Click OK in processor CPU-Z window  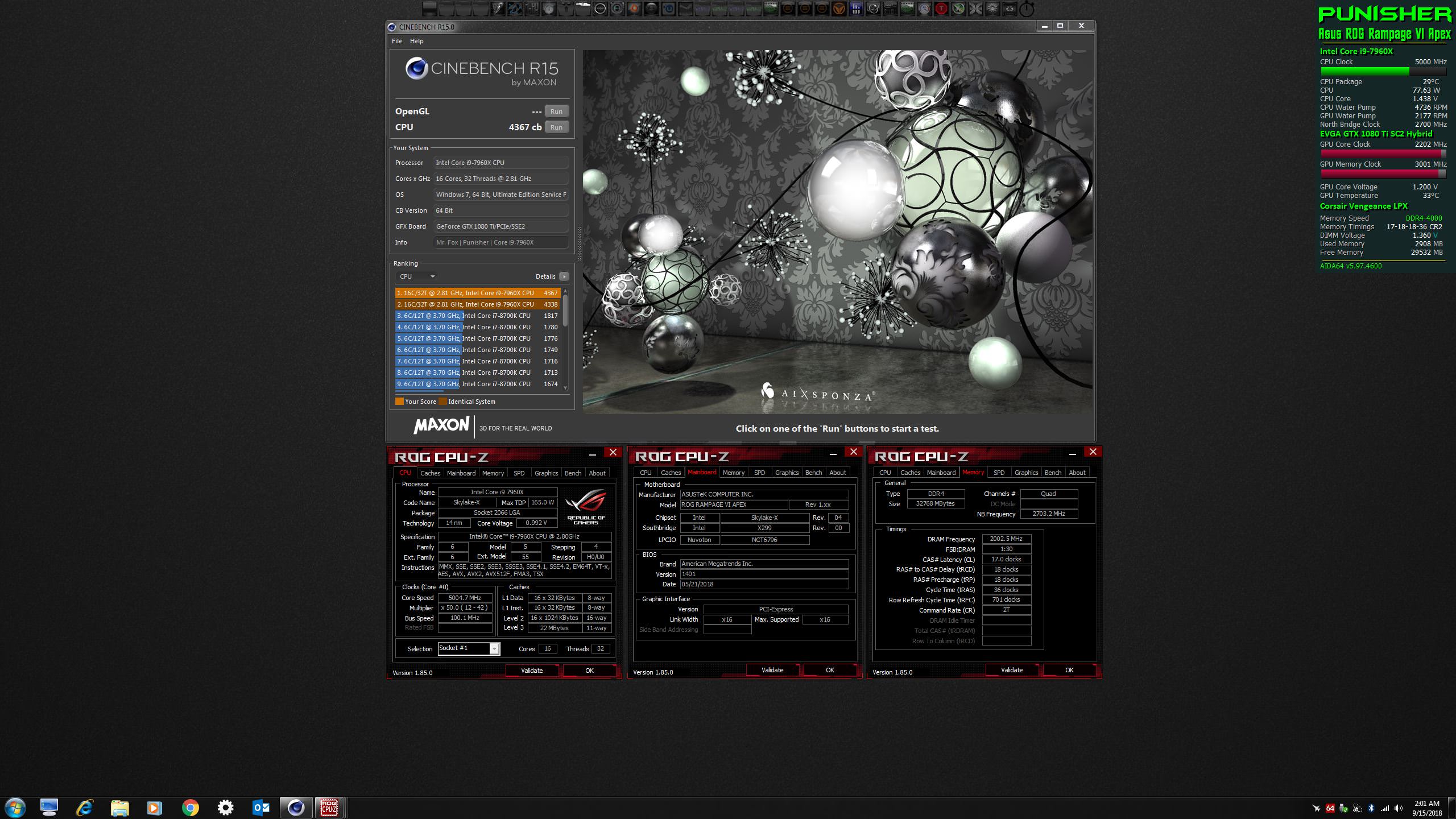click(589, 671)
